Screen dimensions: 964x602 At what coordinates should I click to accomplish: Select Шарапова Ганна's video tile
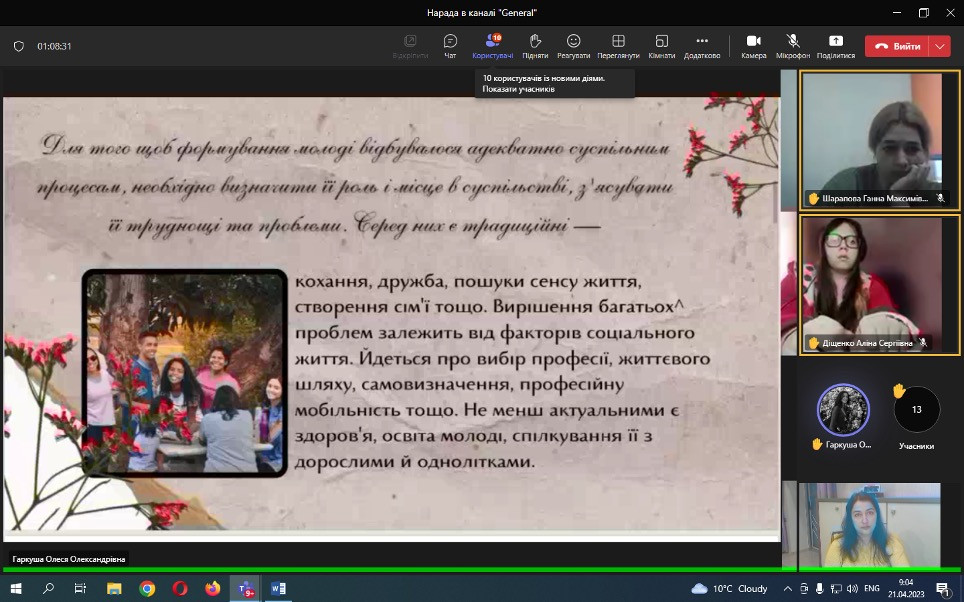pos(880,138)
